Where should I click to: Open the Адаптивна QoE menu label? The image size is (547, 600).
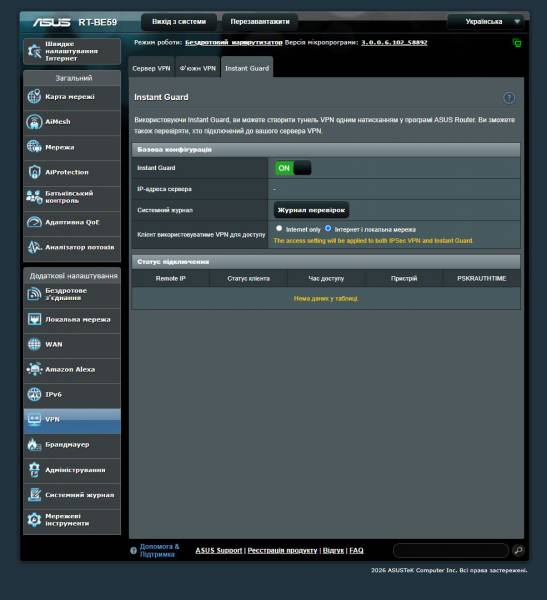point(72,222)
